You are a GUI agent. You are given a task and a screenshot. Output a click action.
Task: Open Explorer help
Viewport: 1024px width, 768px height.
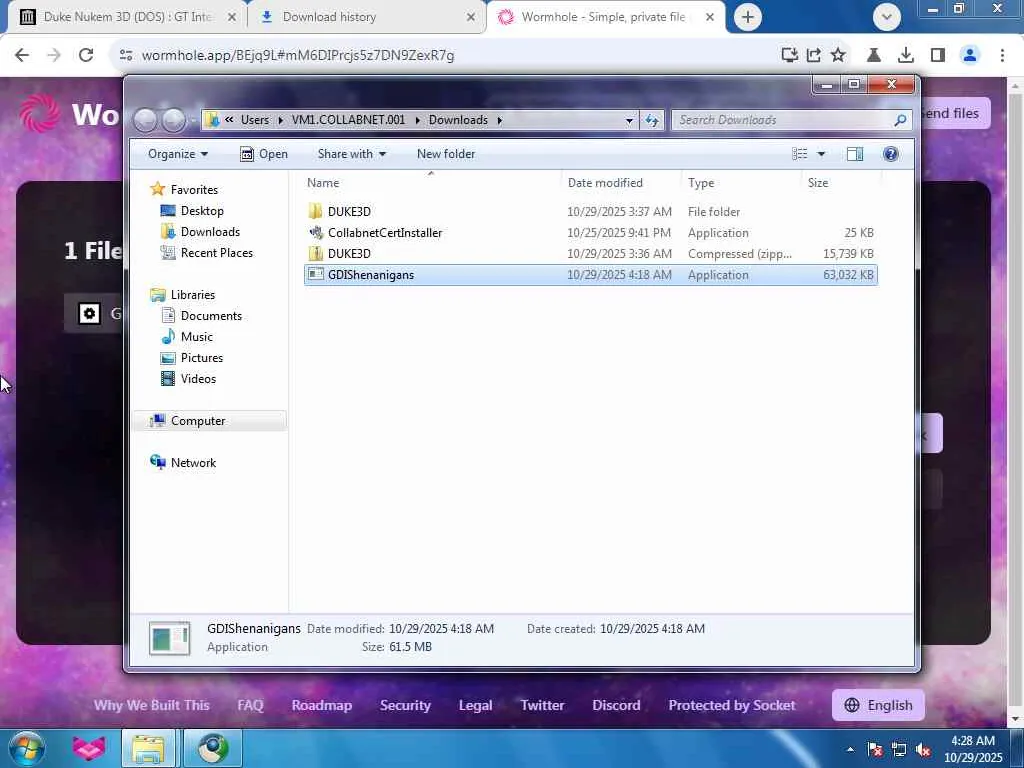point(890,154)
